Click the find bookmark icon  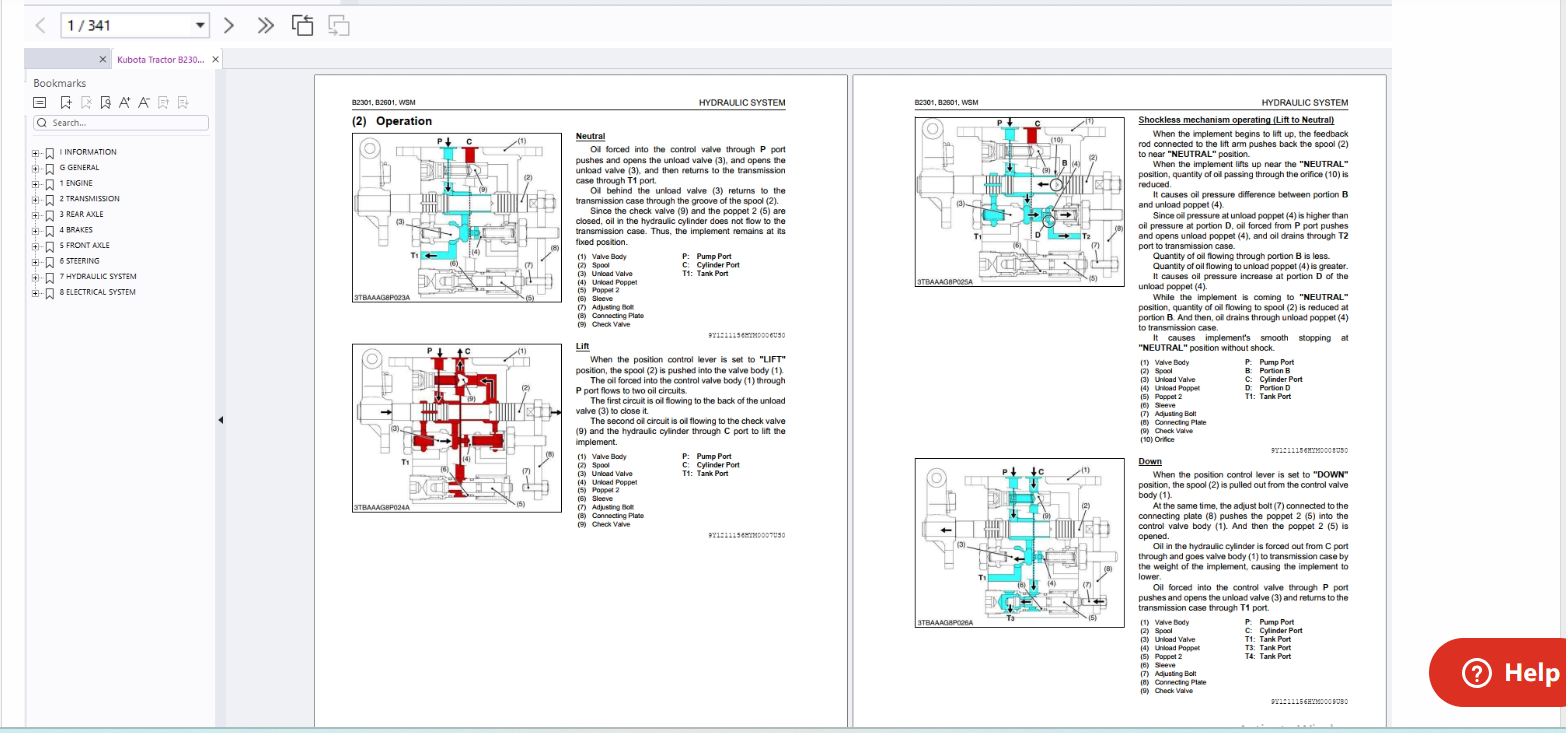(x=105, y=102)
